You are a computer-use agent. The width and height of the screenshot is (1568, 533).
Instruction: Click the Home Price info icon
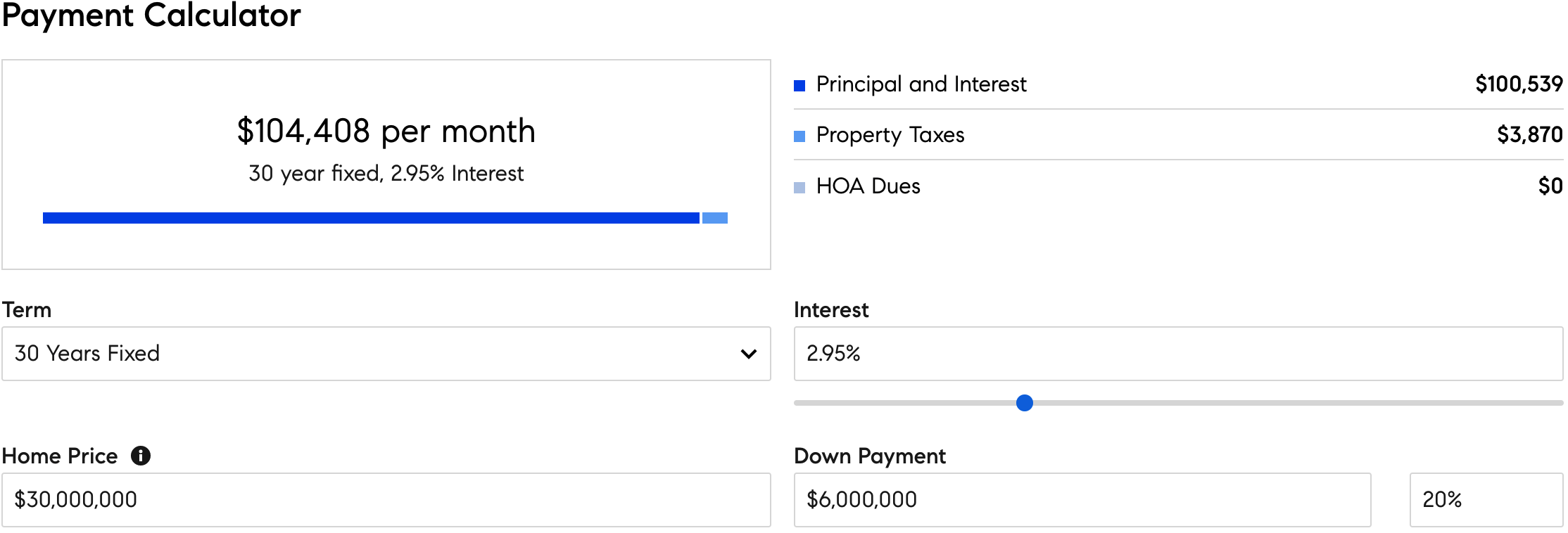(141, 456)
